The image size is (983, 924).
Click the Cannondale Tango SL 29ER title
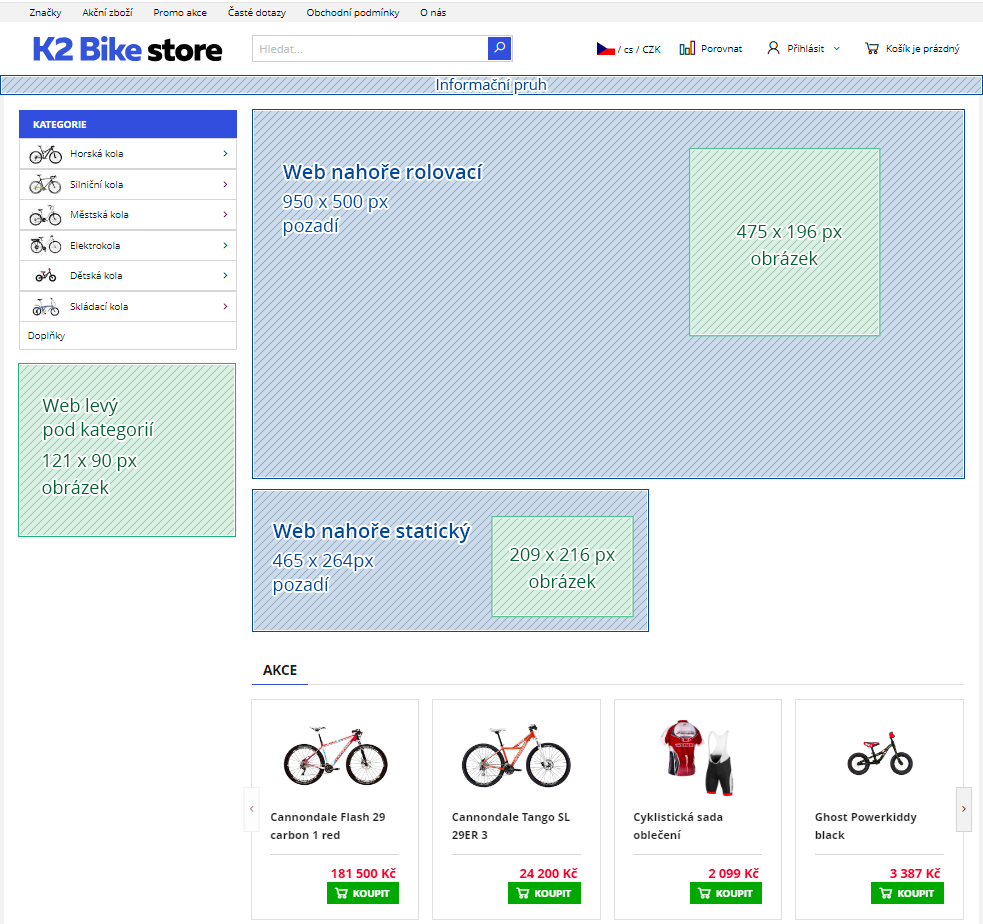(511, 826)
